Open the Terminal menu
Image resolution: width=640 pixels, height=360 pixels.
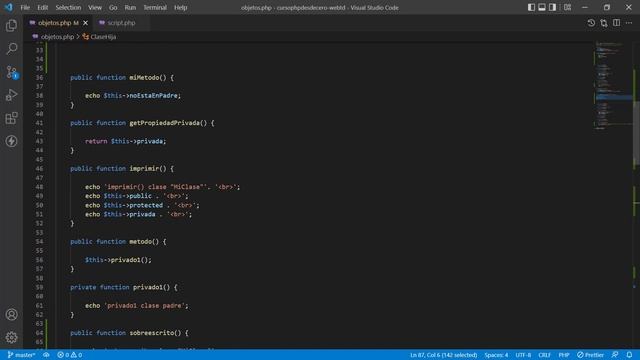(155, 7)
